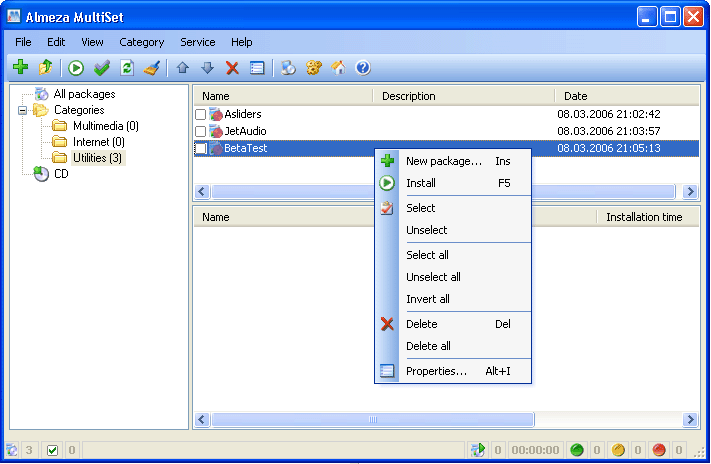Click the green plus add package icon
This screenshot has width=711, height=464.
[x=20, y=68]
